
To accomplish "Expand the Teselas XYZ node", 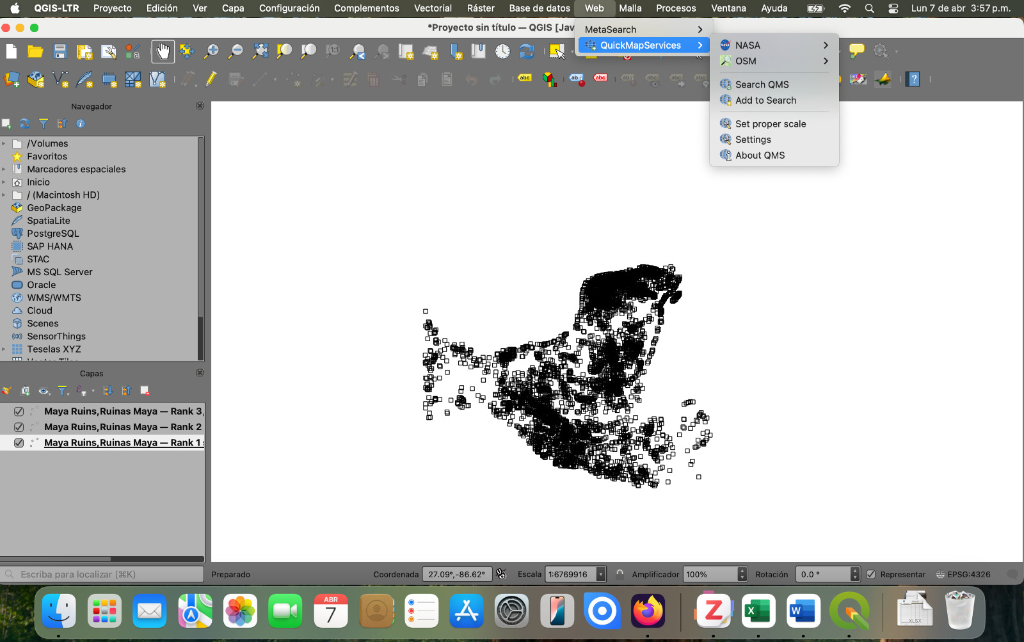I will pyautogui.click(x=4, y=349).
